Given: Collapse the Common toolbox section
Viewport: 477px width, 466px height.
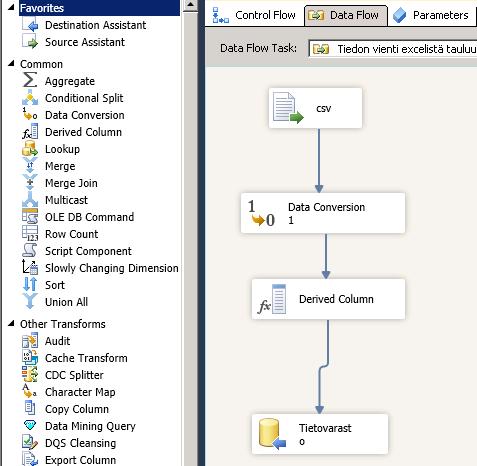Looking at the screenshot, I should [11, 63].
